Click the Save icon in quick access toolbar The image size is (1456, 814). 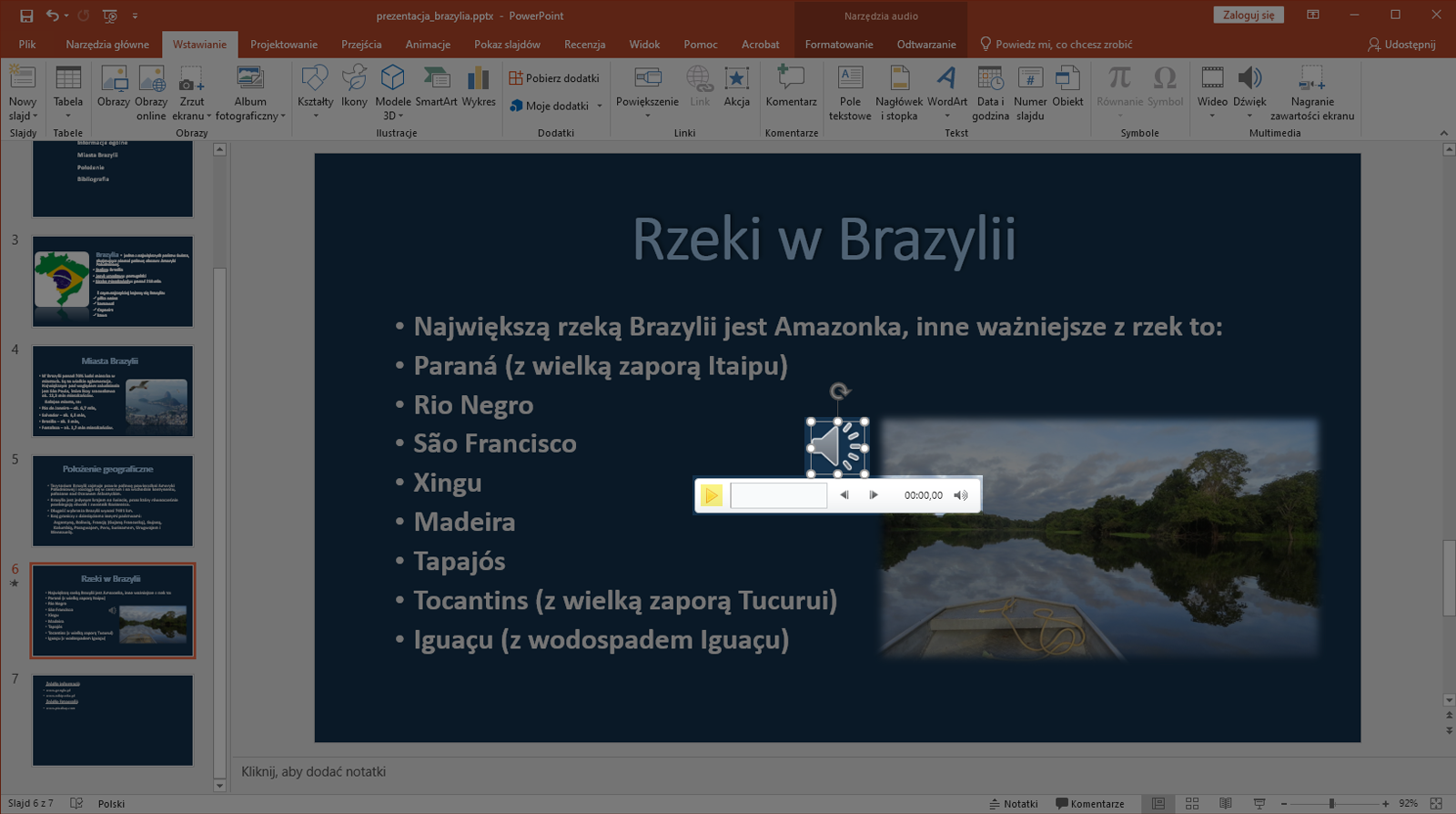(26, 15)
